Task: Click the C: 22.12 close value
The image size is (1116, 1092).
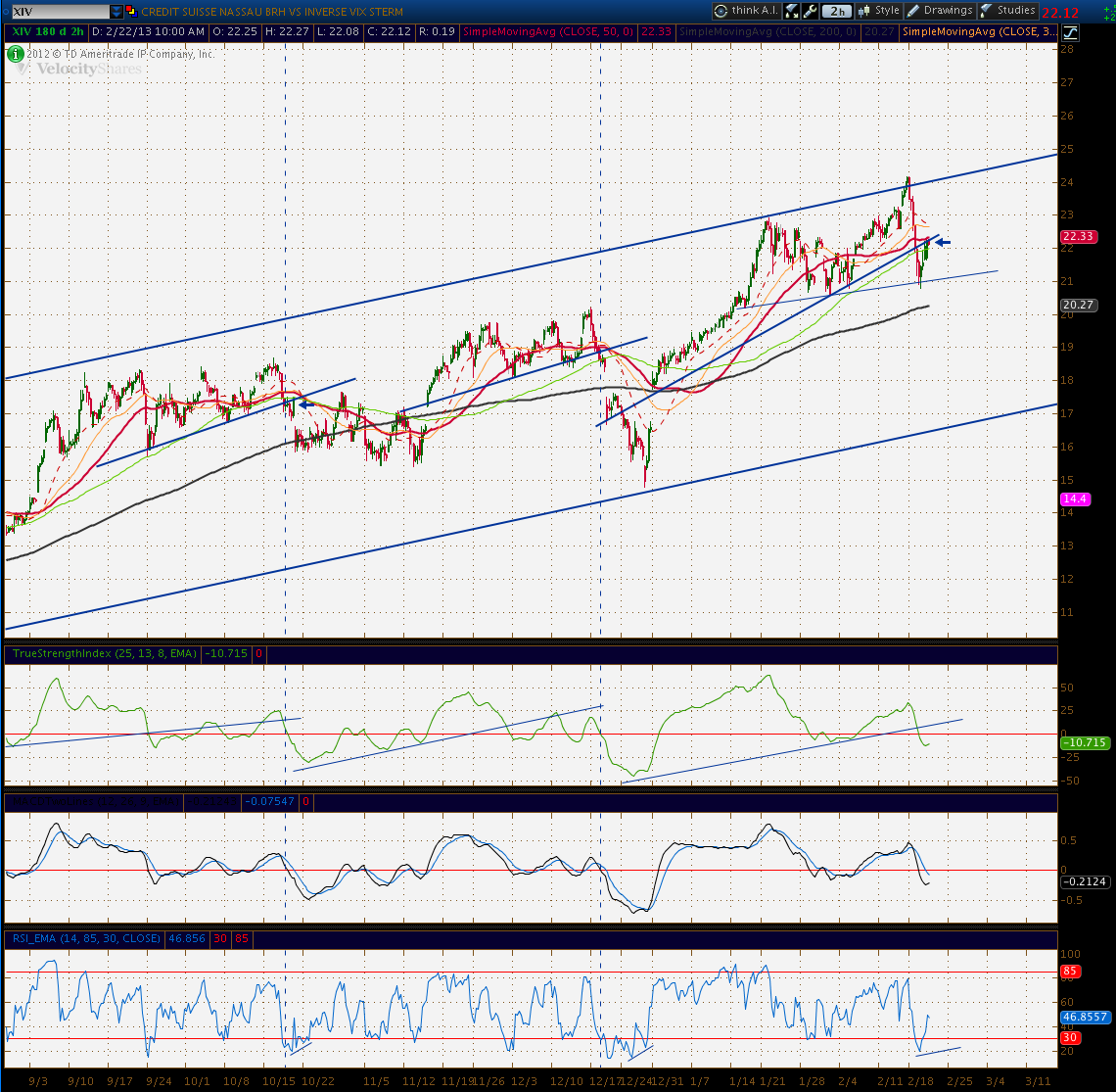Action: coord(390,32)
